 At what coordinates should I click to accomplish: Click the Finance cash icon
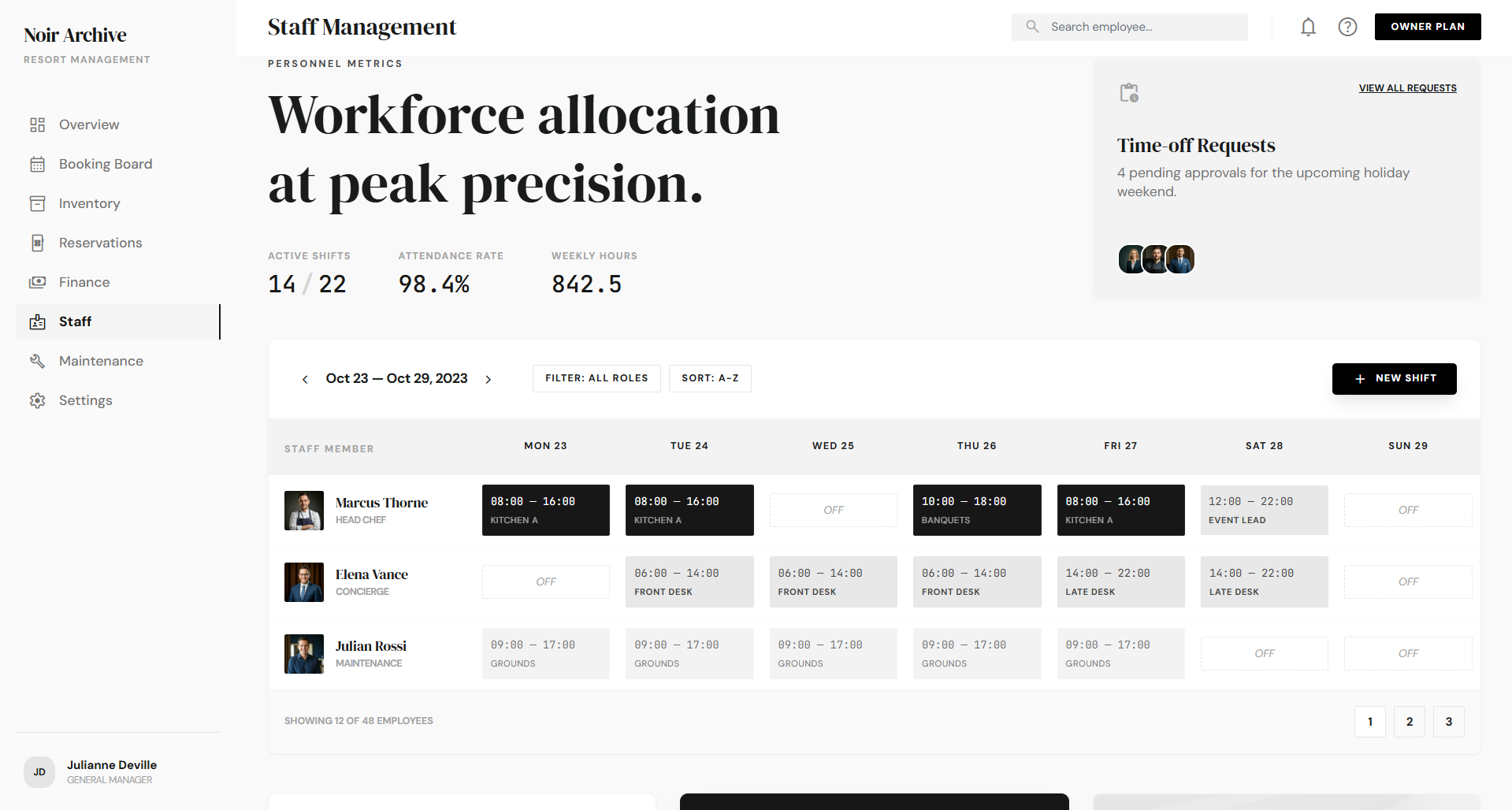(37, 282)
